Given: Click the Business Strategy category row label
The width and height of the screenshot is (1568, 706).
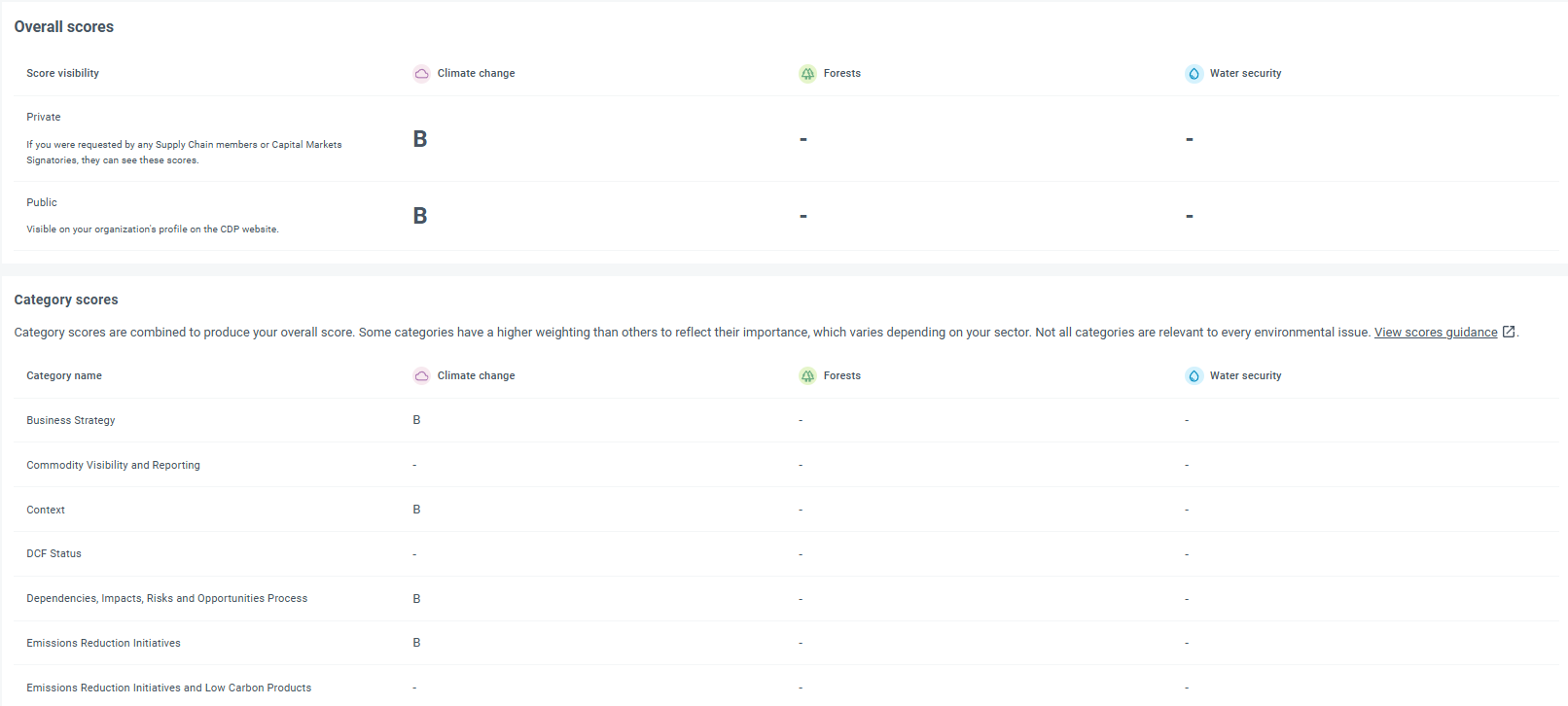Looking at the screenshot, I should click(x=71, y=421).
